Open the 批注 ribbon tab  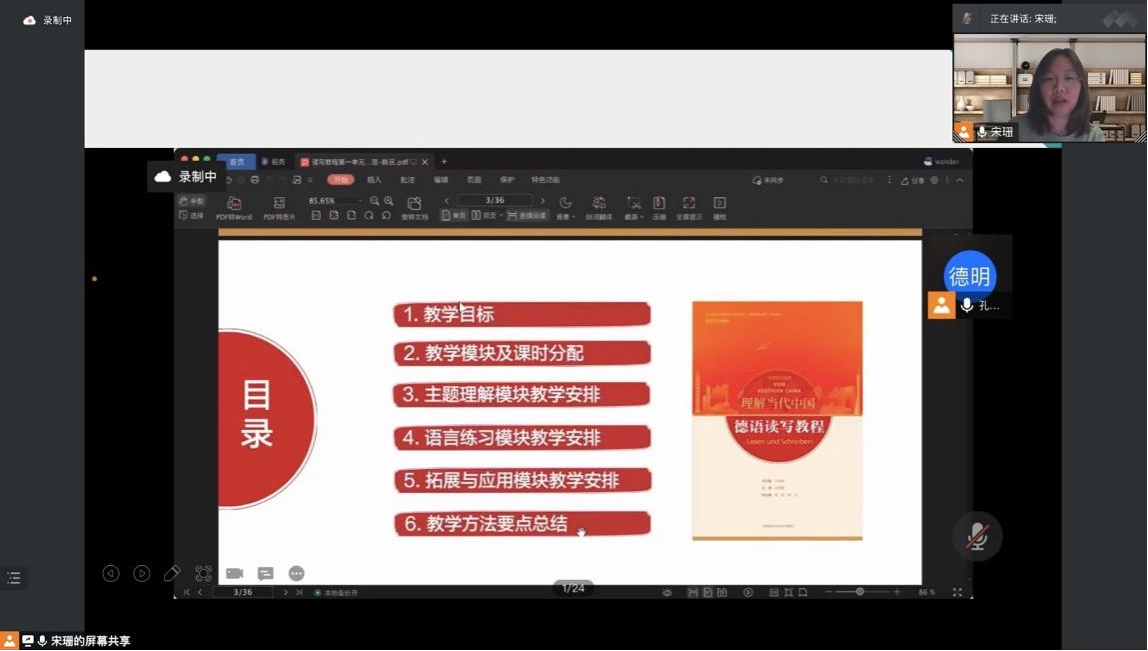407,180
